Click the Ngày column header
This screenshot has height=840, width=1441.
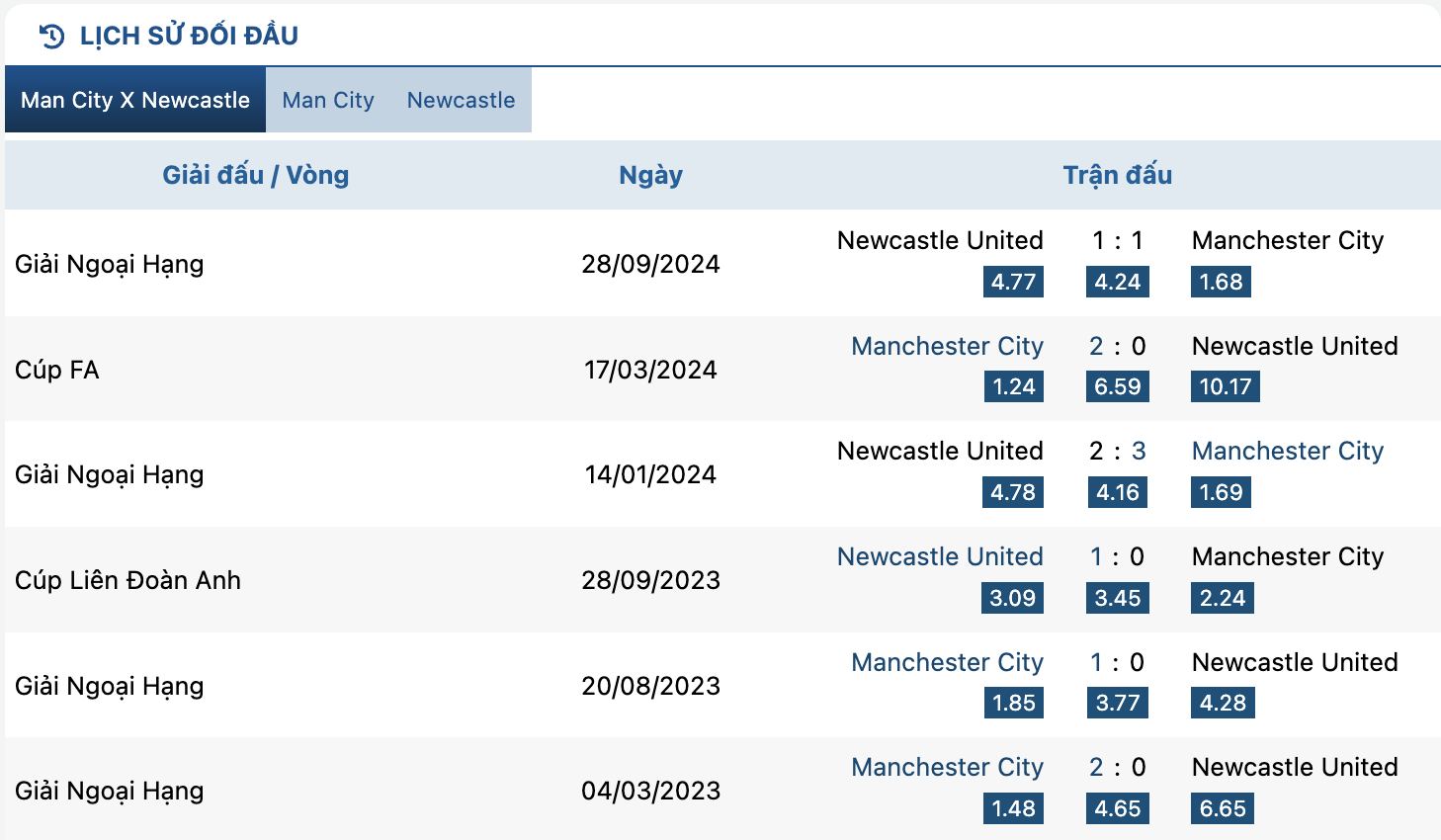click(x=650, y=175)
